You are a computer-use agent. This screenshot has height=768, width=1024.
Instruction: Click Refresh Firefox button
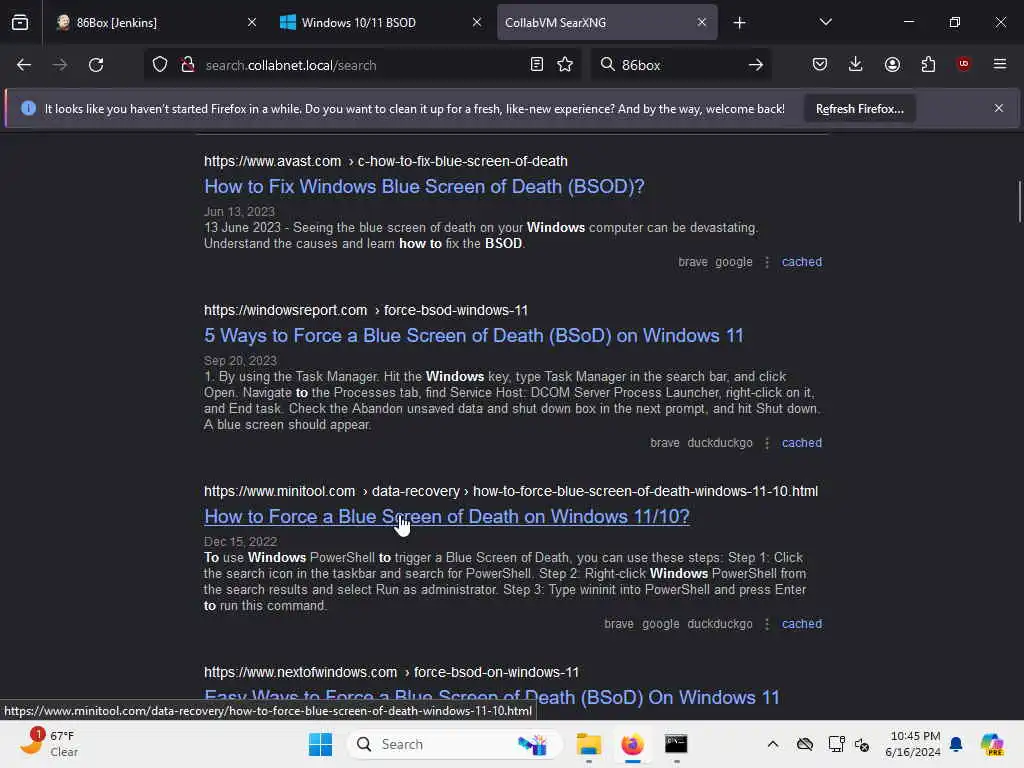click(x=859, y=109)
